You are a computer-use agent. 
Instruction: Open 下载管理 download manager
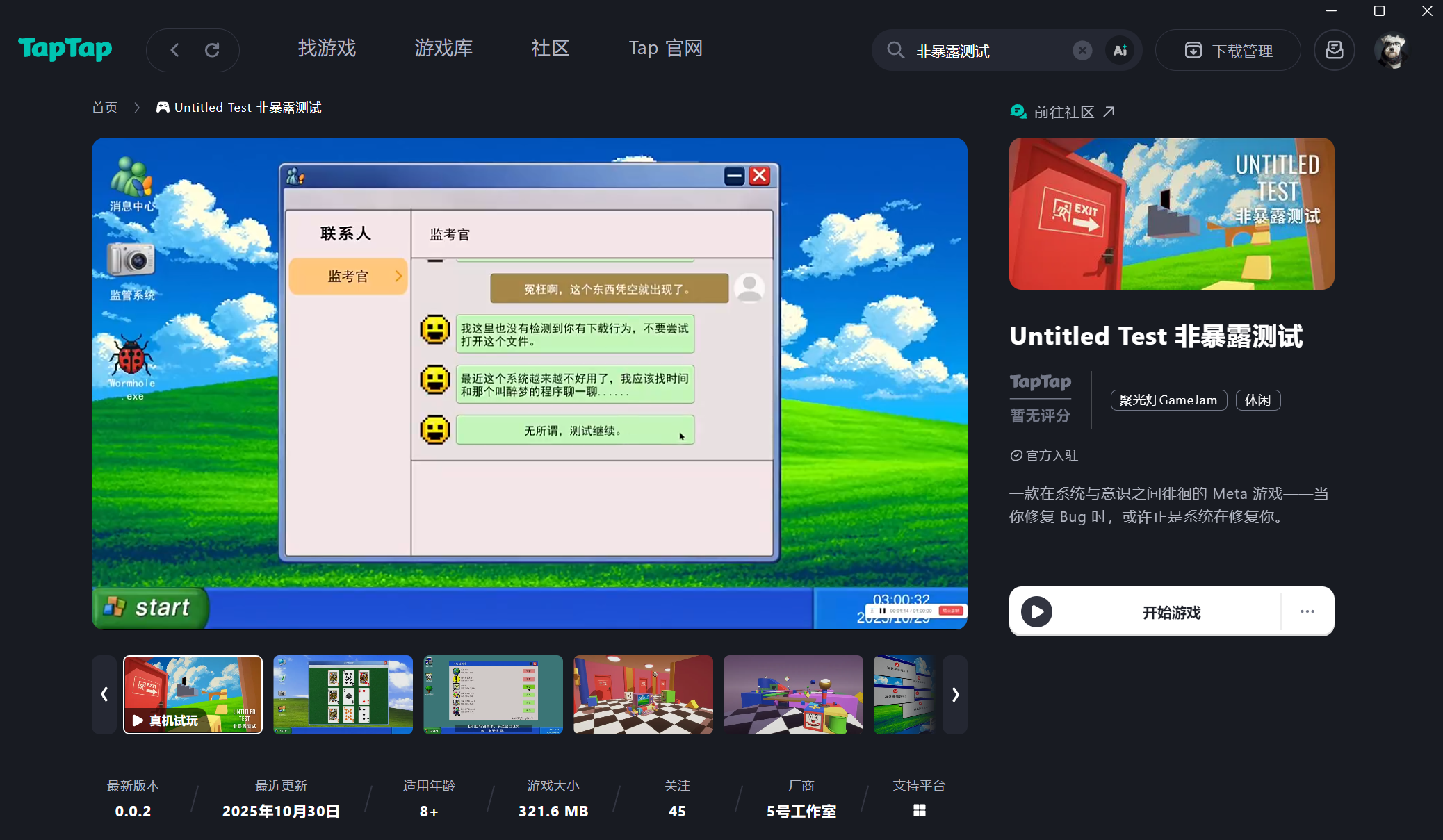pyautogui.click(x=1228, y=50)
